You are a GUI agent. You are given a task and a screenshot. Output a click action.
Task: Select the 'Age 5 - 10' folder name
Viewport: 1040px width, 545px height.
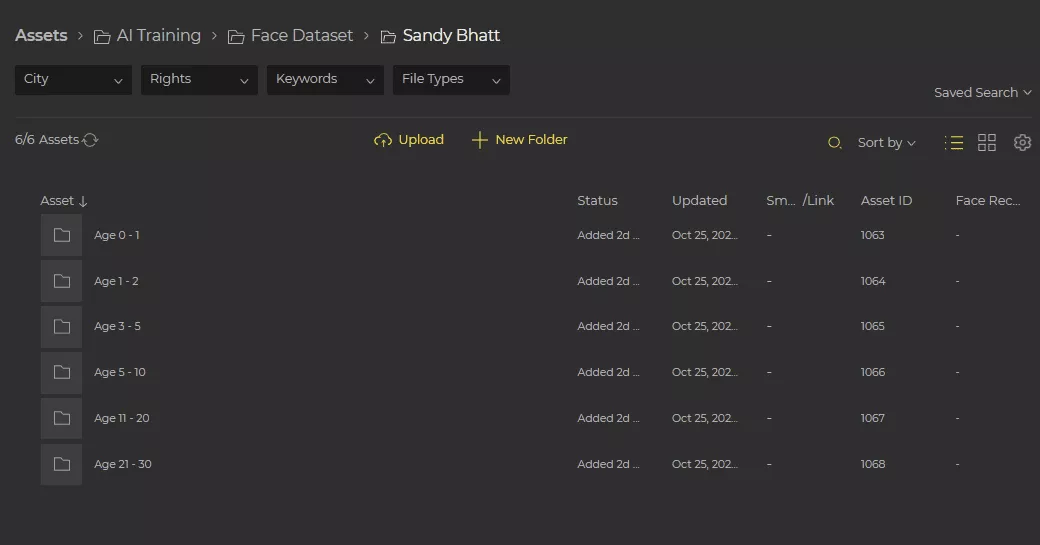[x=119, y=372]
